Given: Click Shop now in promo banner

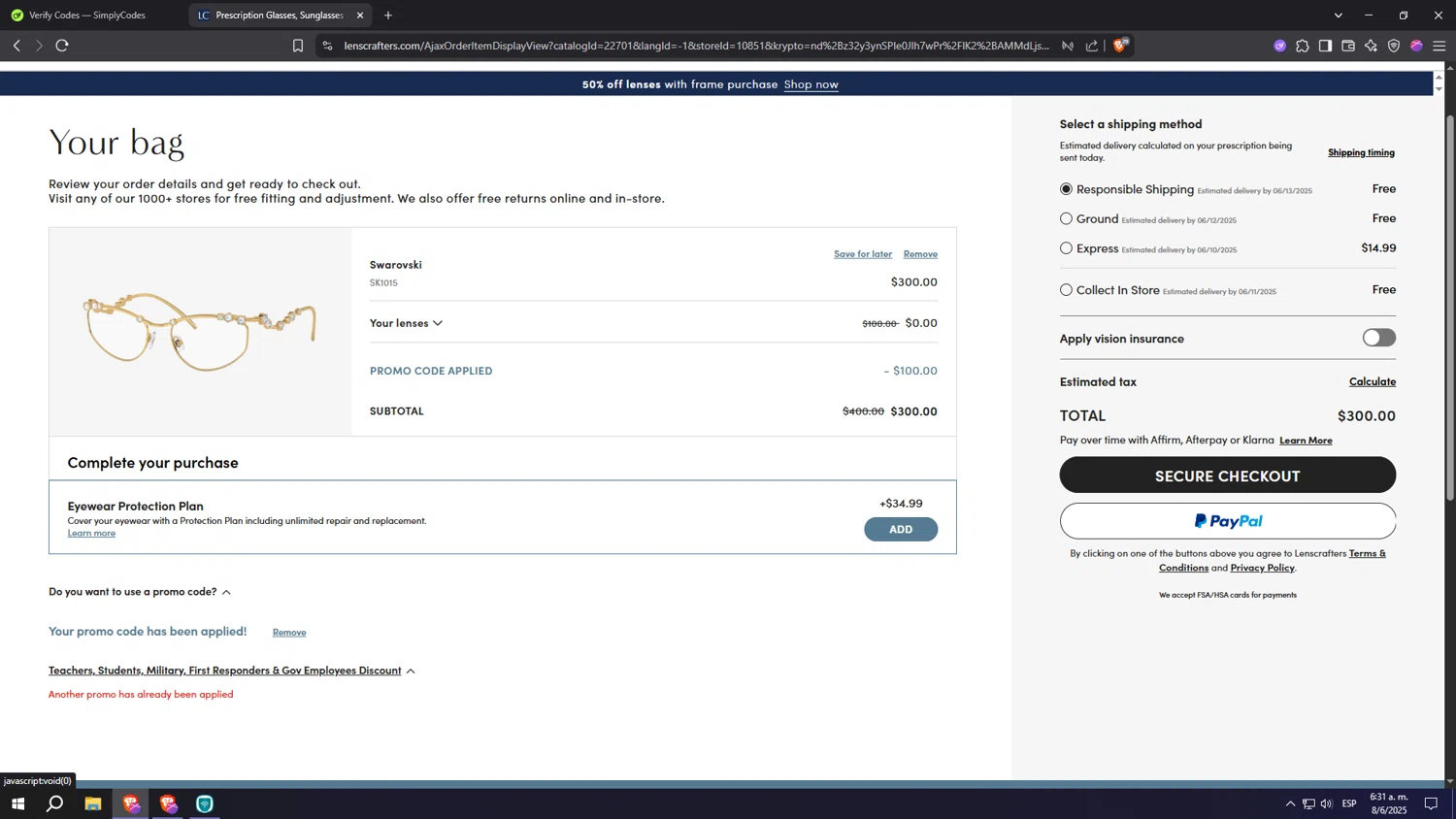Looking at the screenshot, I should click(x=811, y=84).
